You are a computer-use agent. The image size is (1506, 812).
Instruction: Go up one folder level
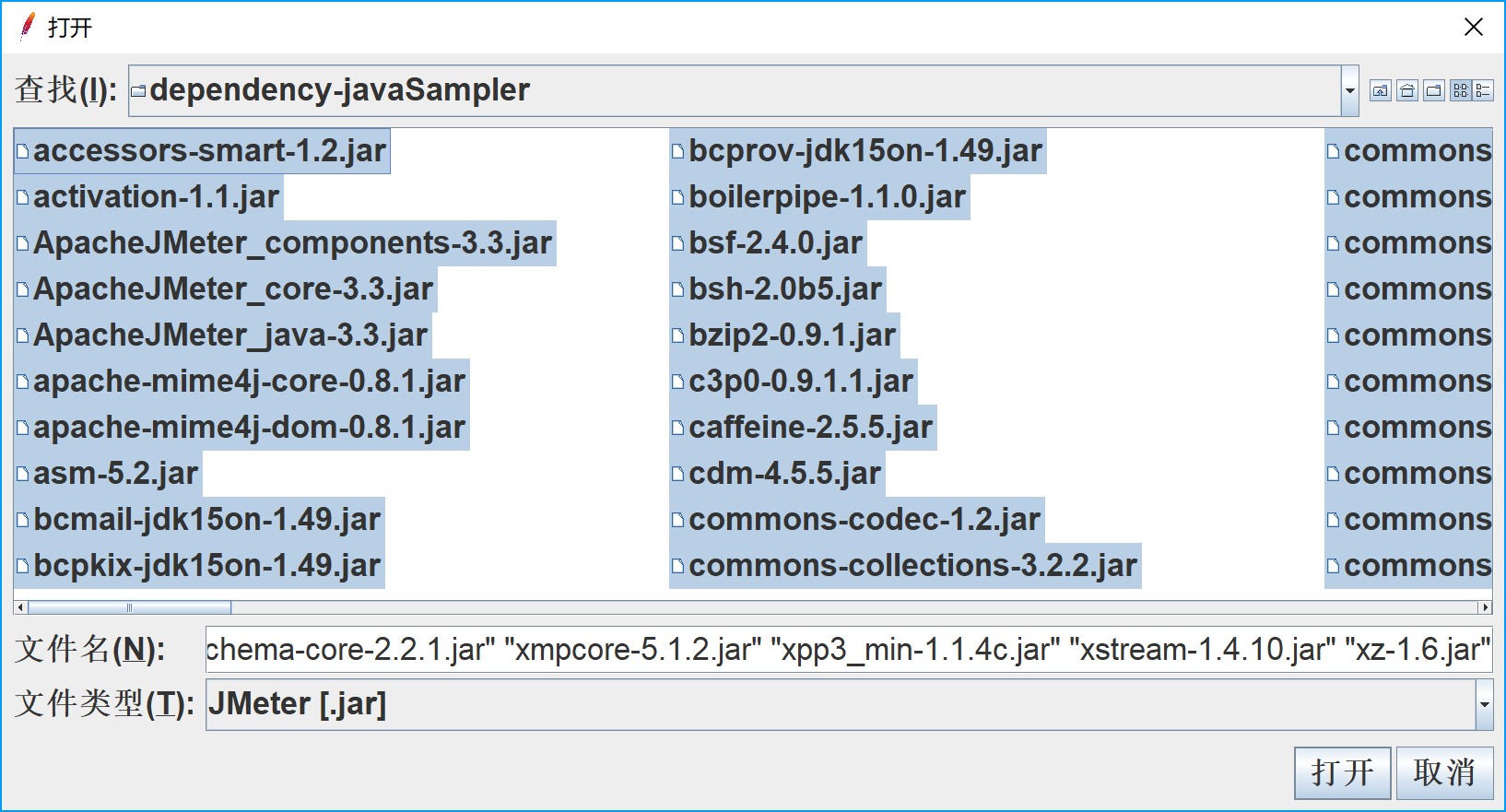click(1380, 90)
